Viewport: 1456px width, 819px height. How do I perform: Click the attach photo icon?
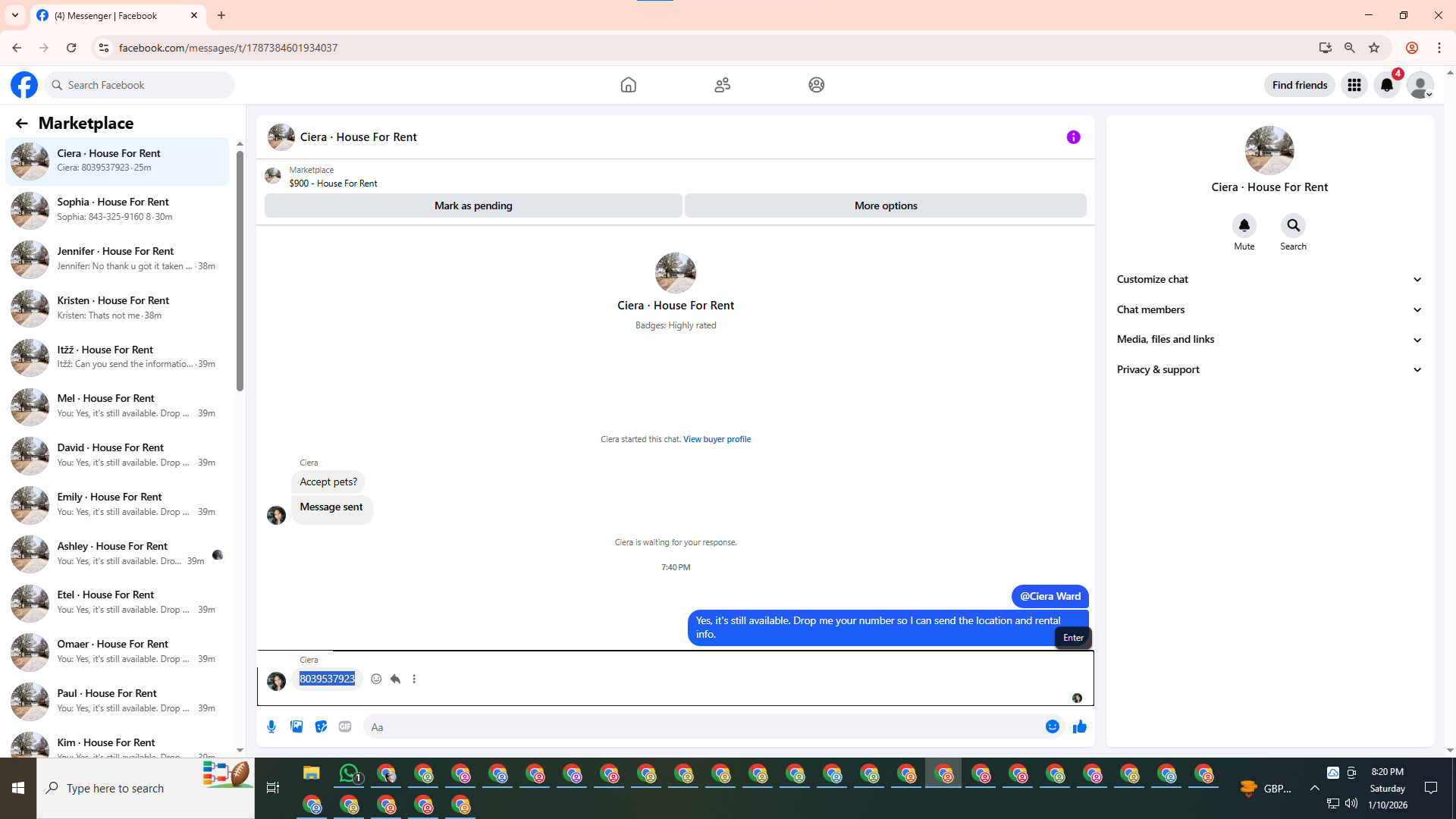[297, 726]
